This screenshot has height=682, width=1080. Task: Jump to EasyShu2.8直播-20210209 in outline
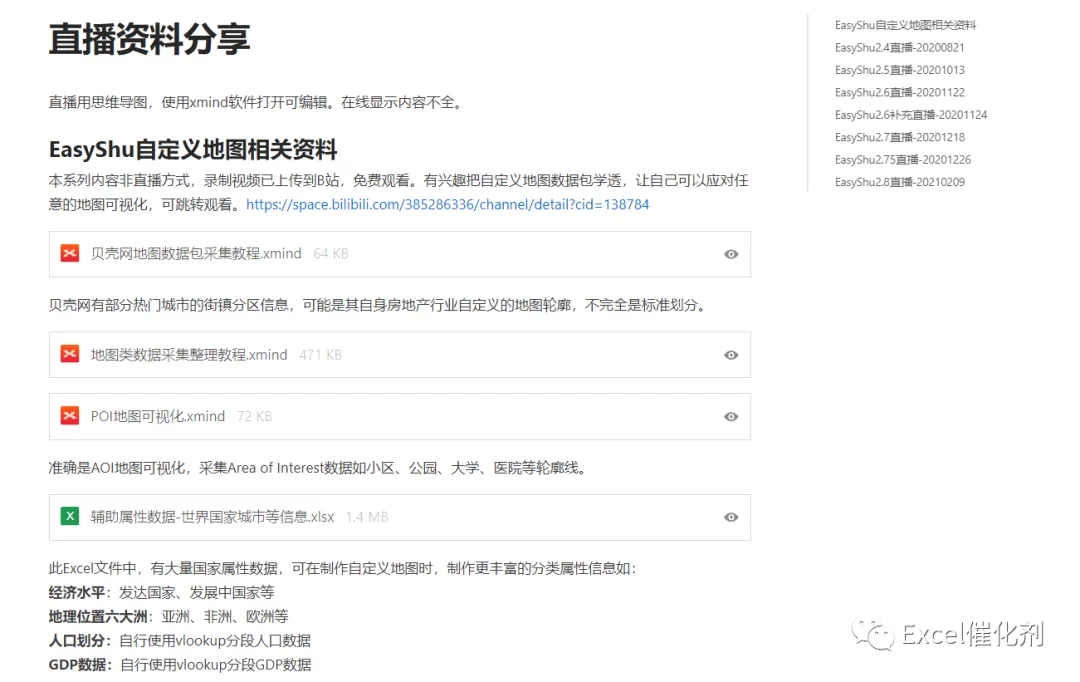coord(900,182)
